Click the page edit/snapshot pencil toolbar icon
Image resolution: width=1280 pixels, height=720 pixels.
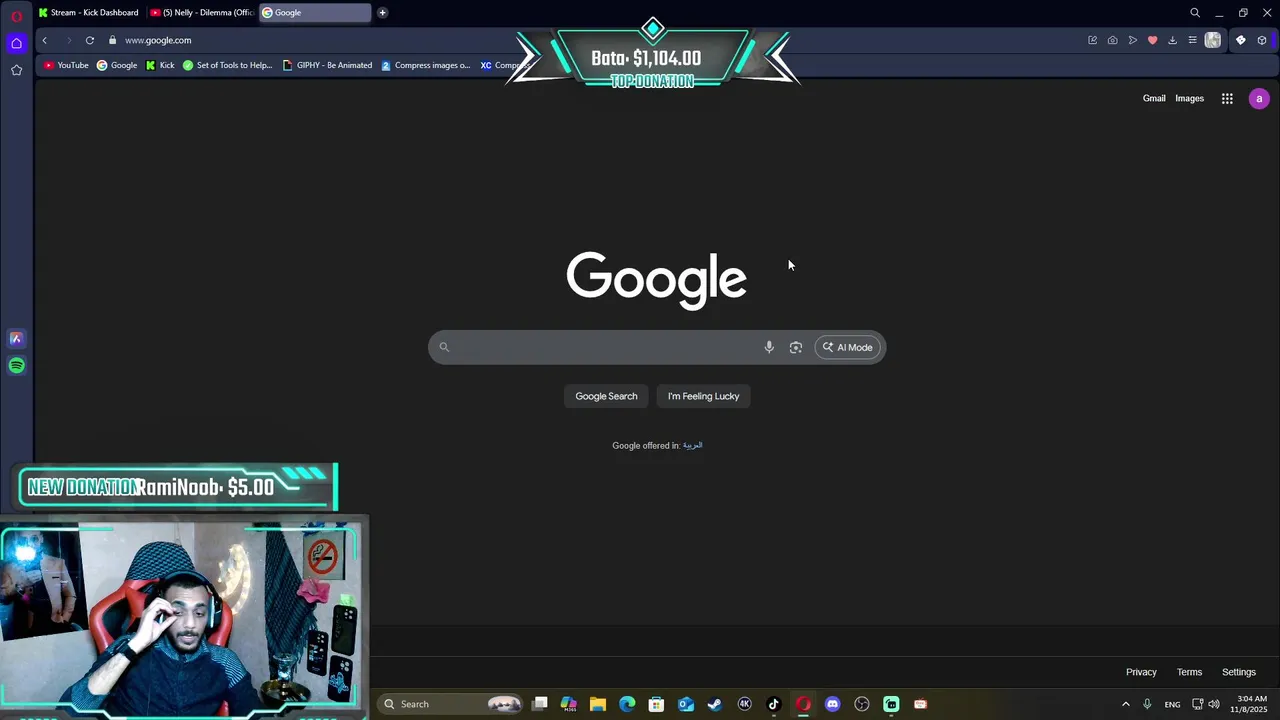1093,40
